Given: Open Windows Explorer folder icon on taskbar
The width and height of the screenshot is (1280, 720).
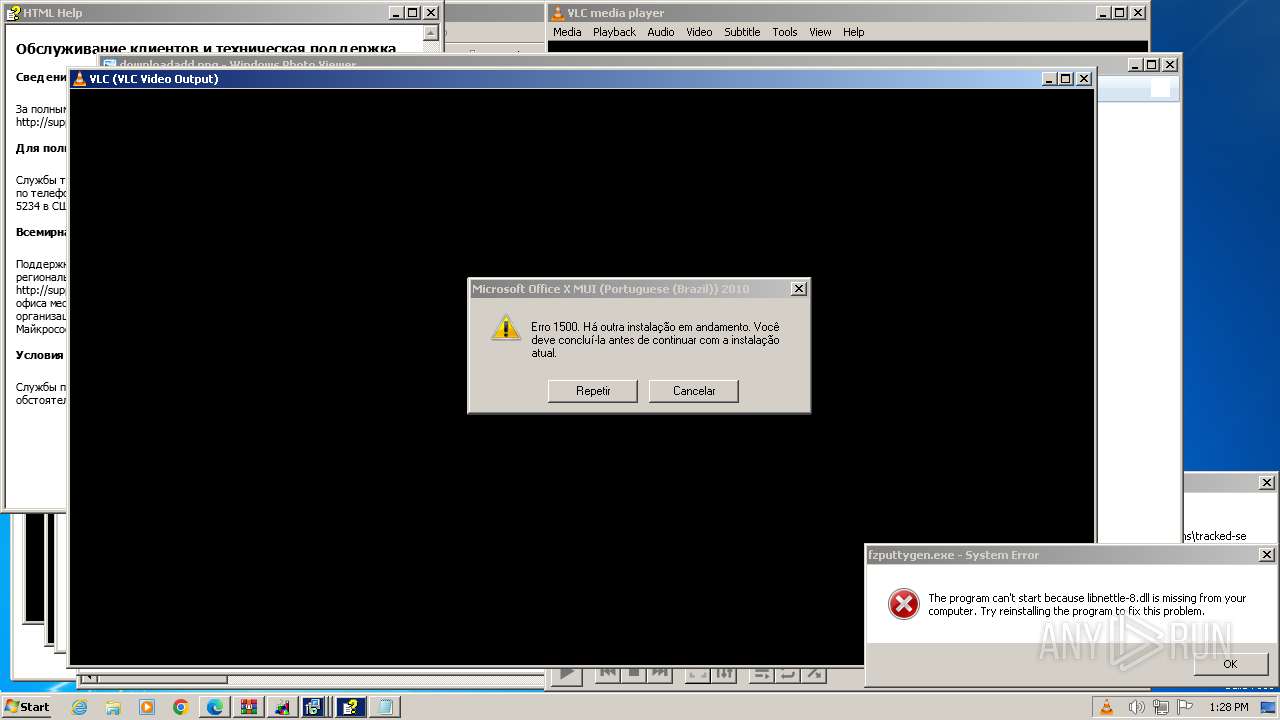Looking at the screenshot, I should pyautogui.click(x=113, y=707).
